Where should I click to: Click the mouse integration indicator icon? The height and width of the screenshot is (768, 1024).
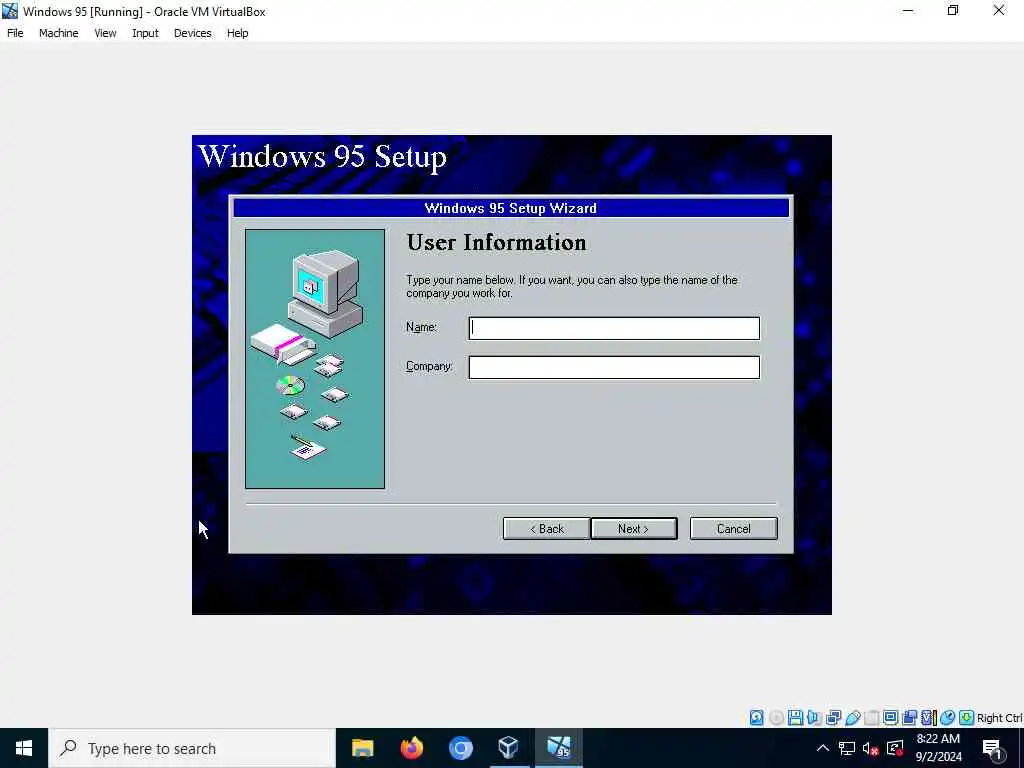click(x=948, y=718)
